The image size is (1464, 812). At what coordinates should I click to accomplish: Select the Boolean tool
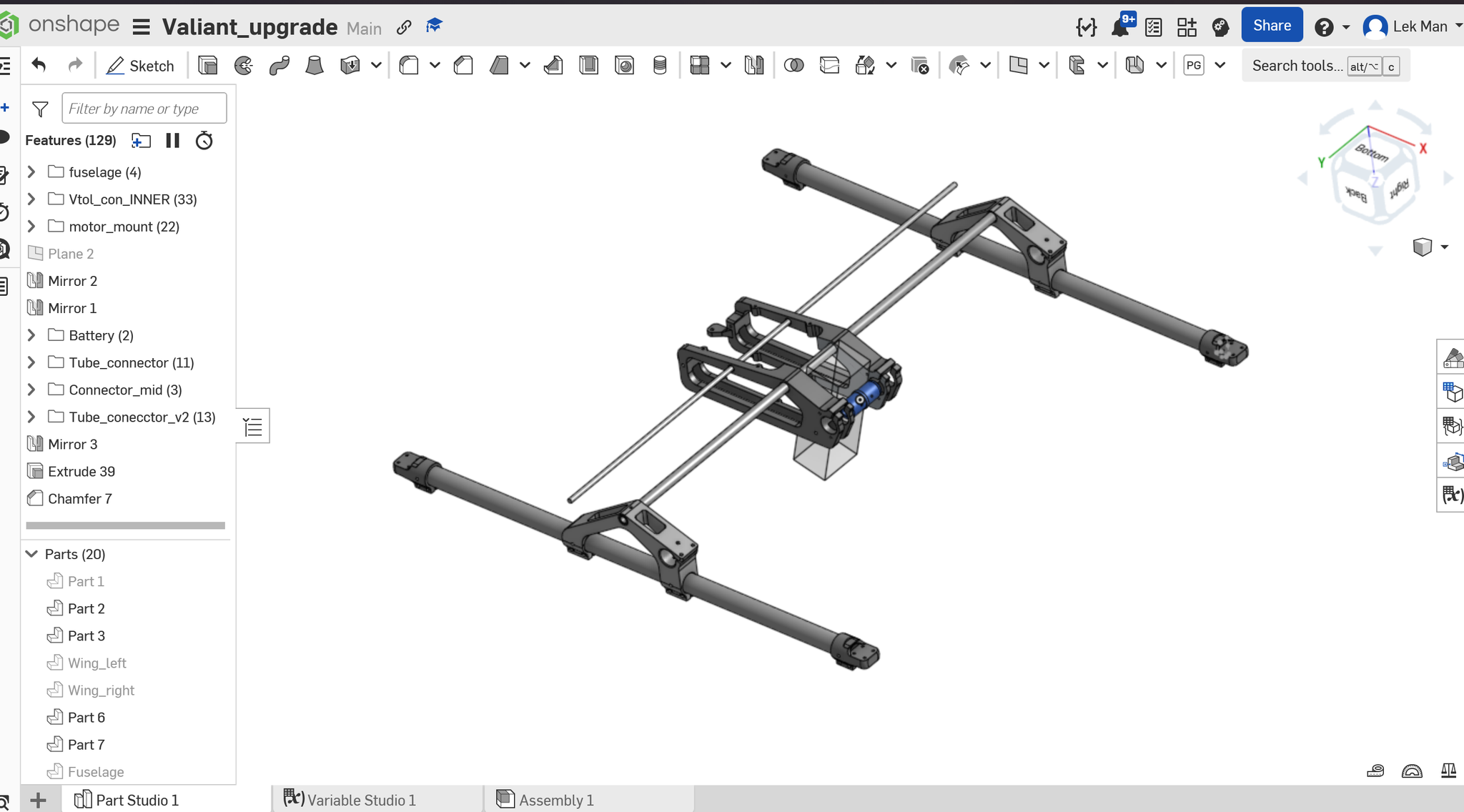[793, 66]
